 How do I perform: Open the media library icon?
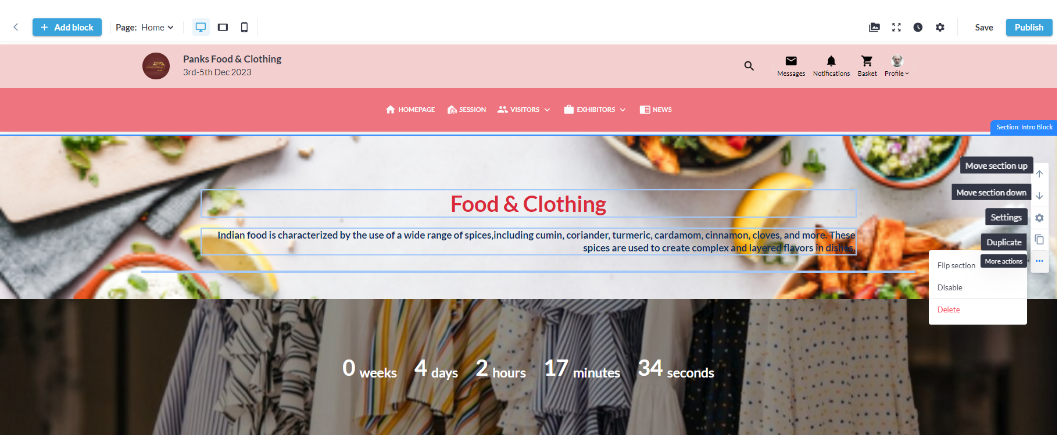874,28
